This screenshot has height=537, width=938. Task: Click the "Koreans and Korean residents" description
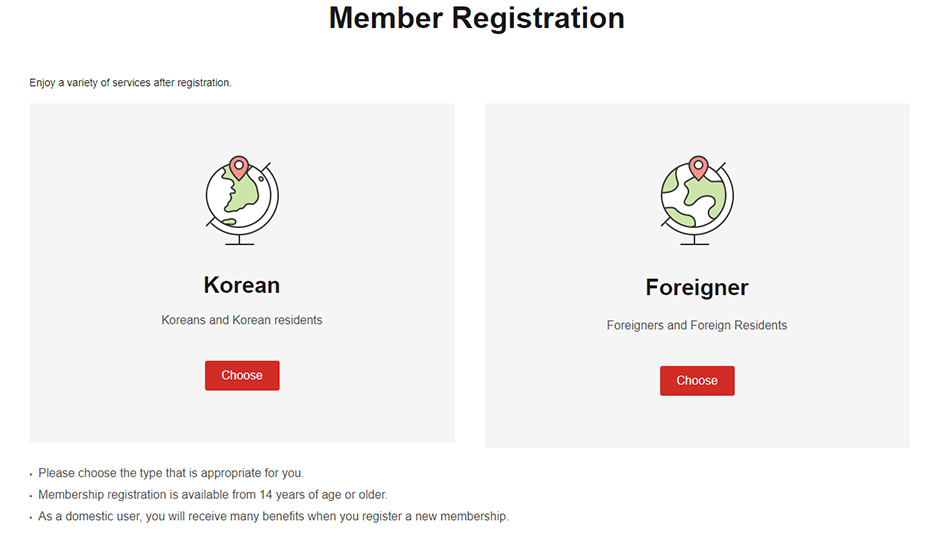click(x=242, y=321)
